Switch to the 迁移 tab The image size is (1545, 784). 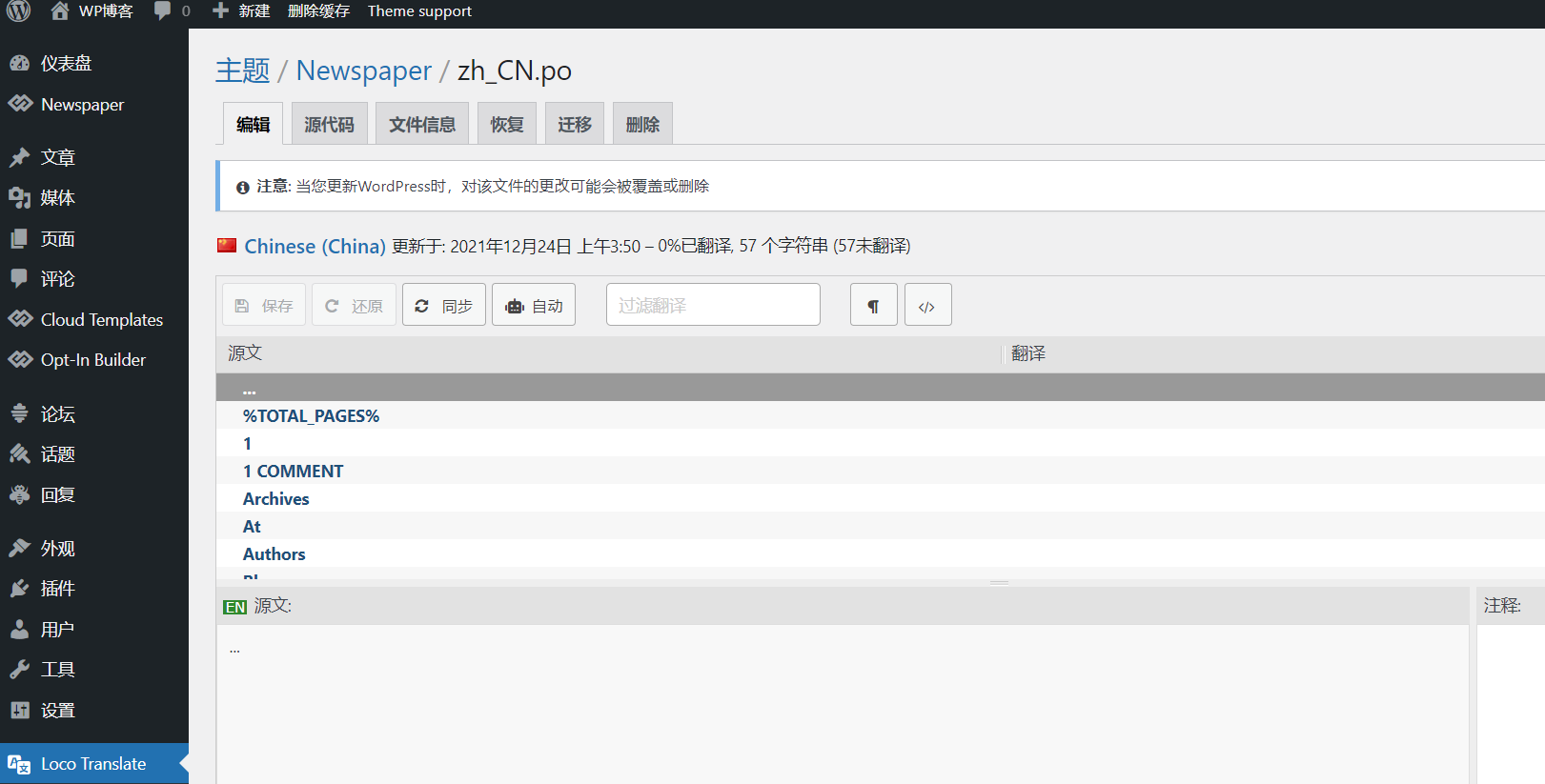(x=575, y=124)
